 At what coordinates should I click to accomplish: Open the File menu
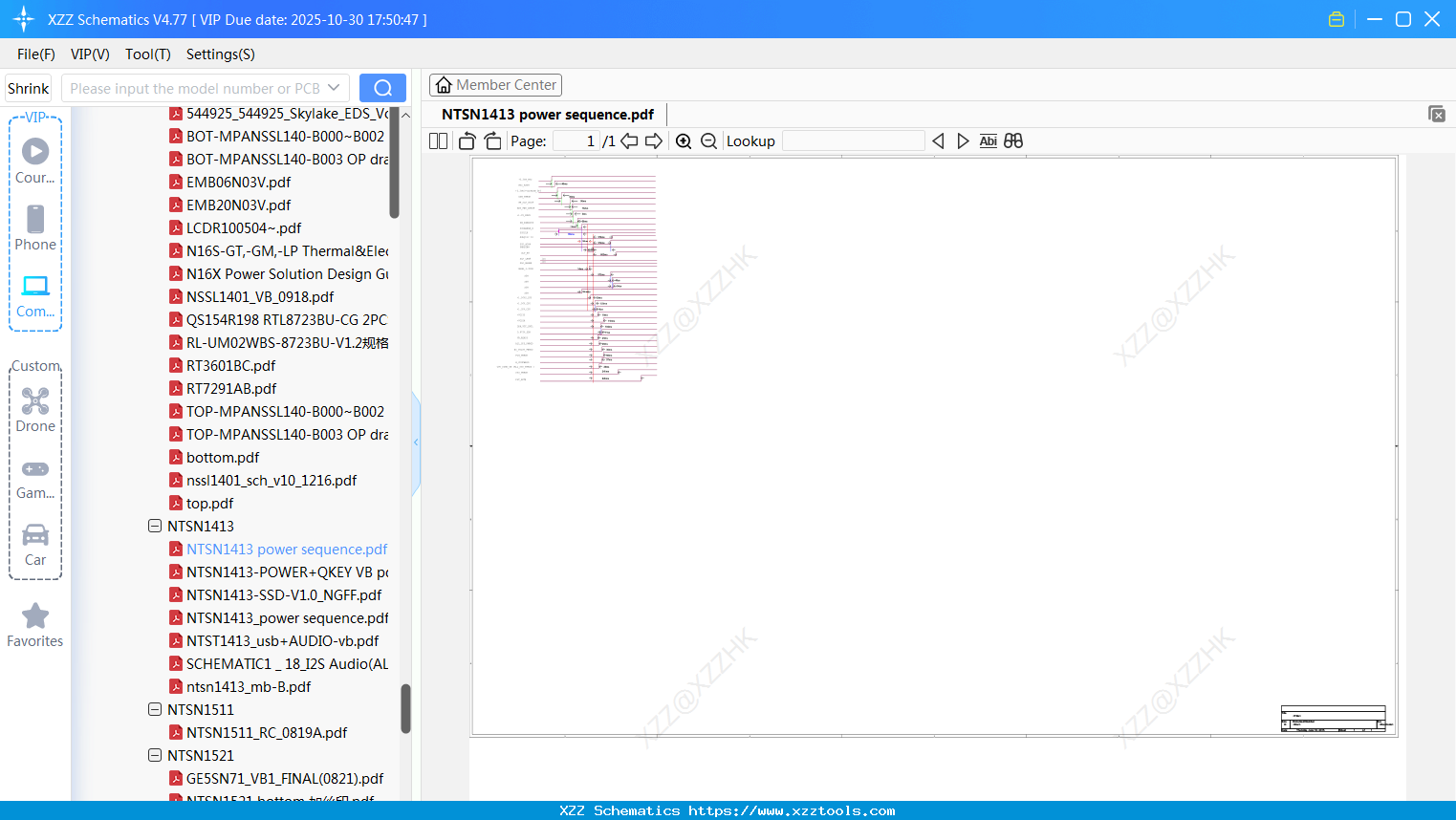click(x=36, y=54)
